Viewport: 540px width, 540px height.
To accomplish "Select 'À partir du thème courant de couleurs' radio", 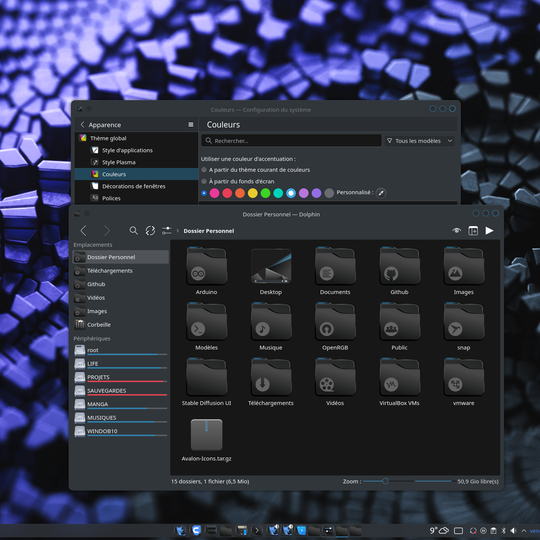I will point(204,170).
